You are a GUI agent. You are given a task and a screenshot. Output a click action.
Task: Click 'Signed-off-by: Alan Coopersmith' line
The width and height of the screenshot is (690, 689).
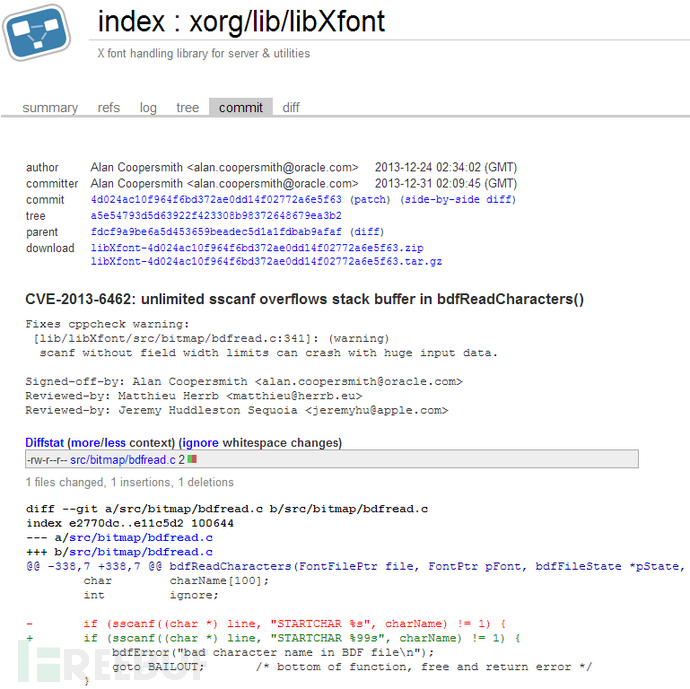click(244, 381)
